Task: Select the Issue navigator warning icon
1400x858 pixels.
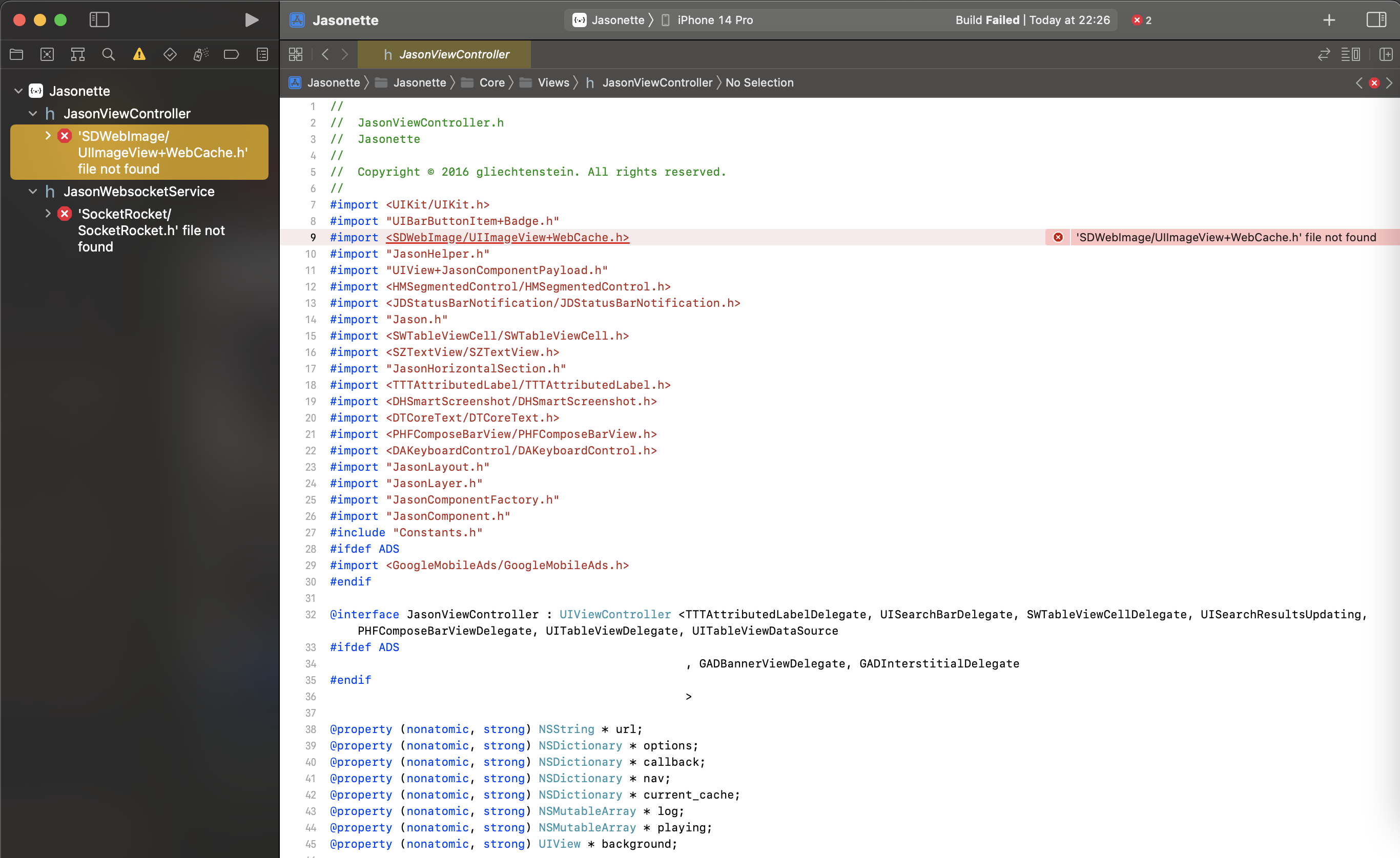Action: pyautogui.click(x=139, y=54)
